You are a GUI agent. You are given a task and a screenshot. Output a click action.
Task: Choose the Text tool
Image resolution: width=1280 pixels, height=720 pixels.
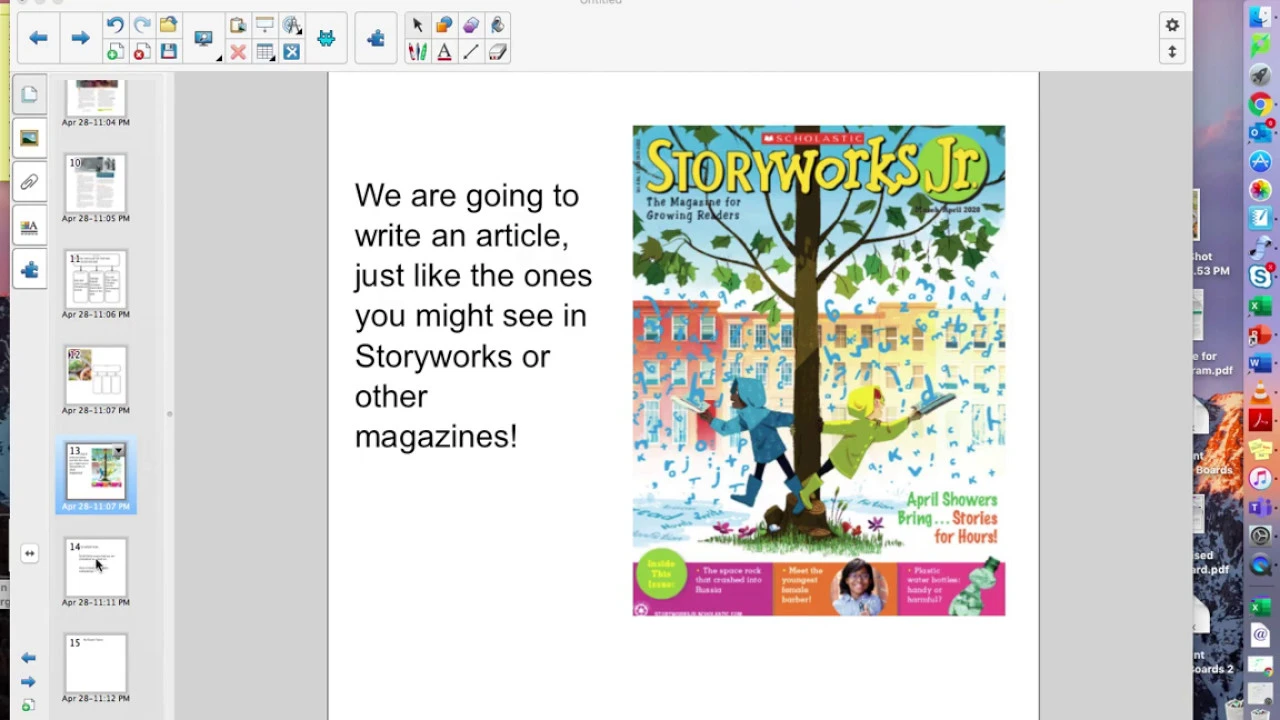(444, 52)
